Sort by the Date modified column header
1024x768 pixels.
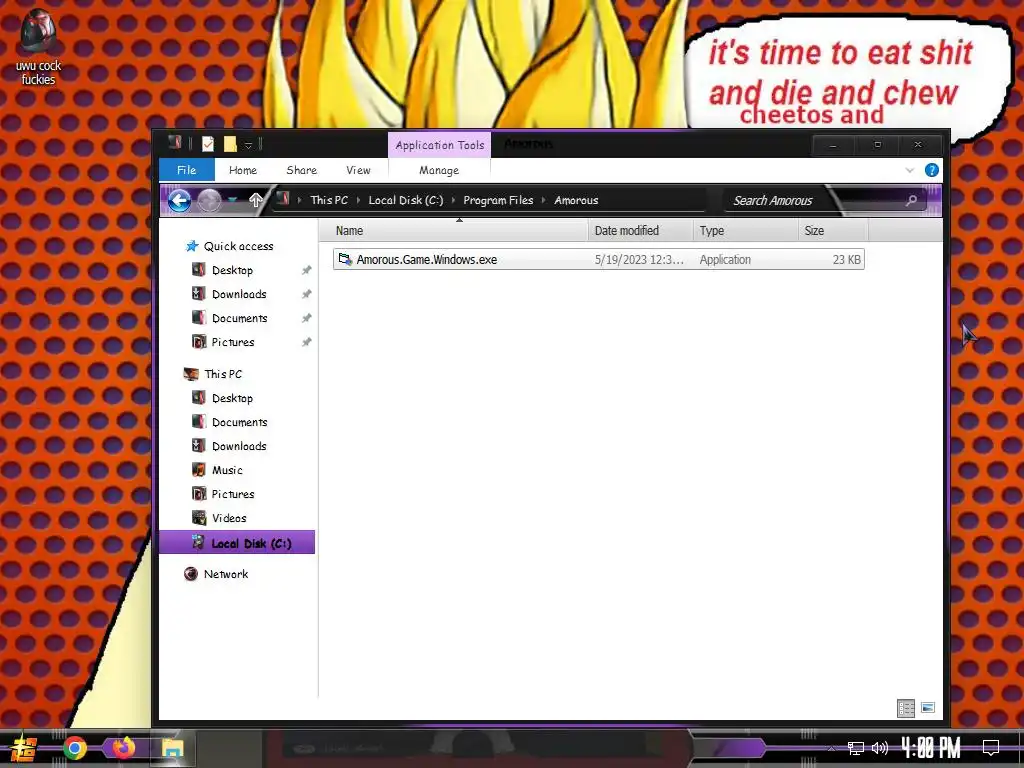click(x=640, y=231)
